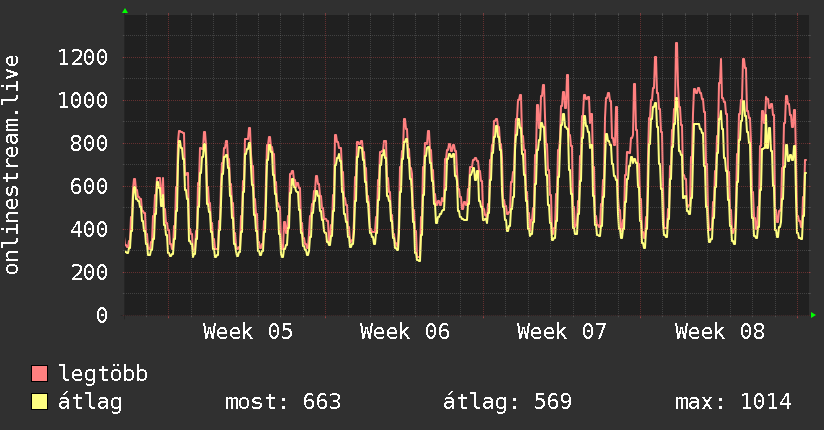This screenshot has height=430, width=824.
Task: Click the 800 y-axis tick label
Action: [88, 143]
